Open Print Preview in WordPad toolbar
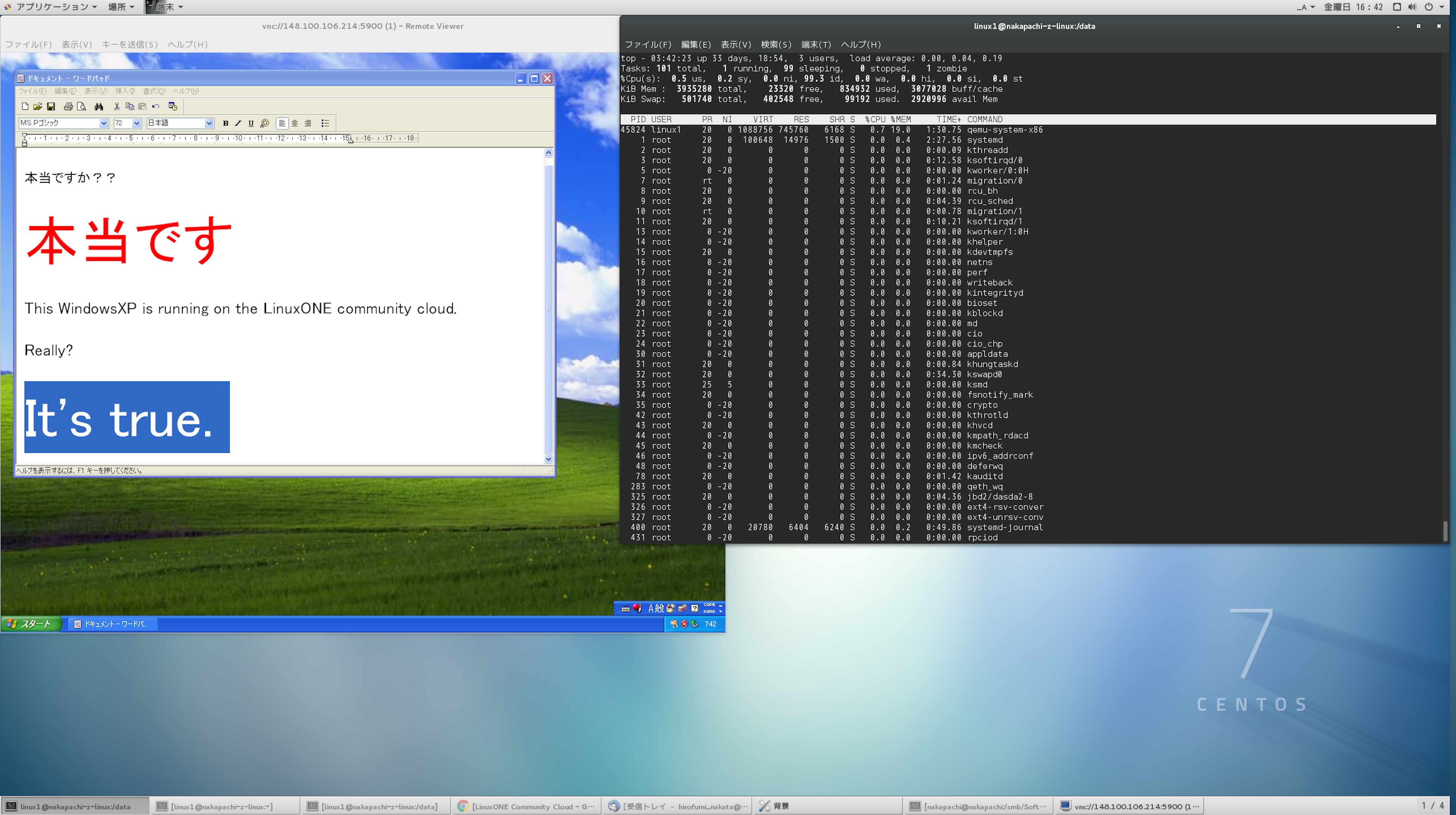Image resolution: width=1456 pixels, height=815 pixels. point(82,106)
